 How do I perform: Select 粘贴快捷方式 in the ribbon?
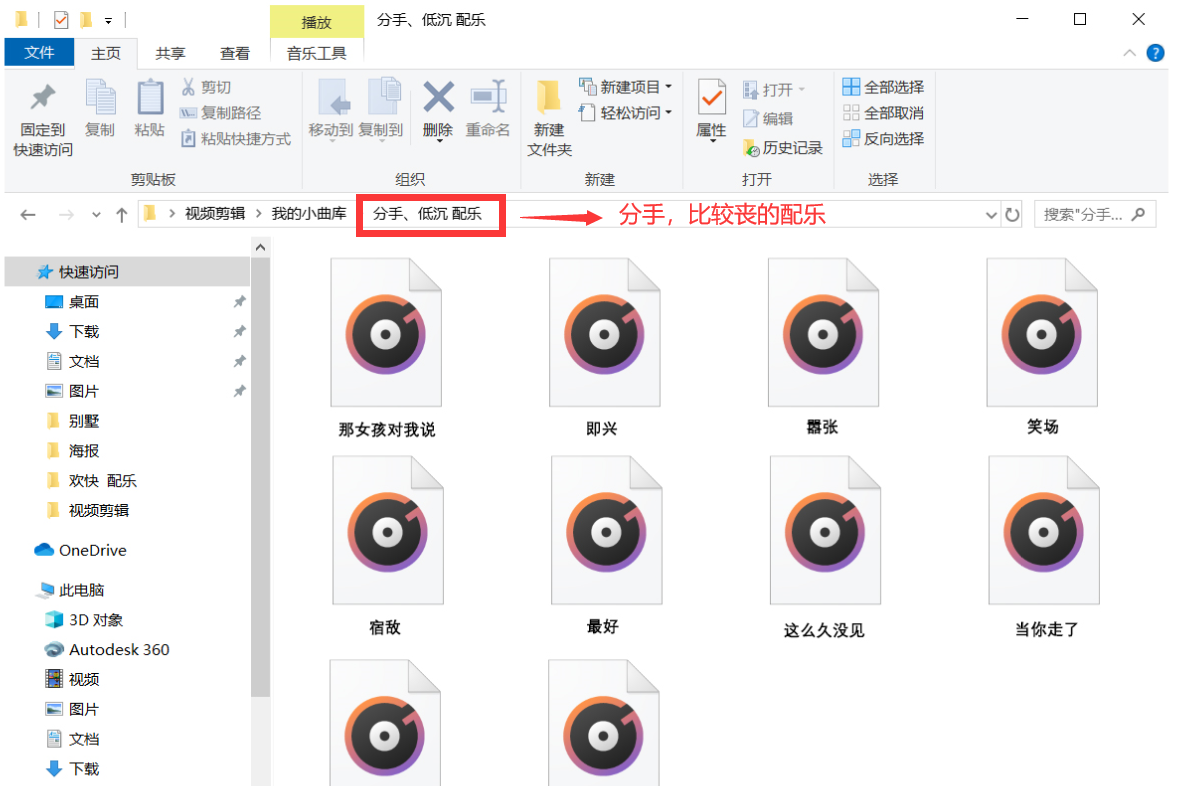tap(235, 138)
